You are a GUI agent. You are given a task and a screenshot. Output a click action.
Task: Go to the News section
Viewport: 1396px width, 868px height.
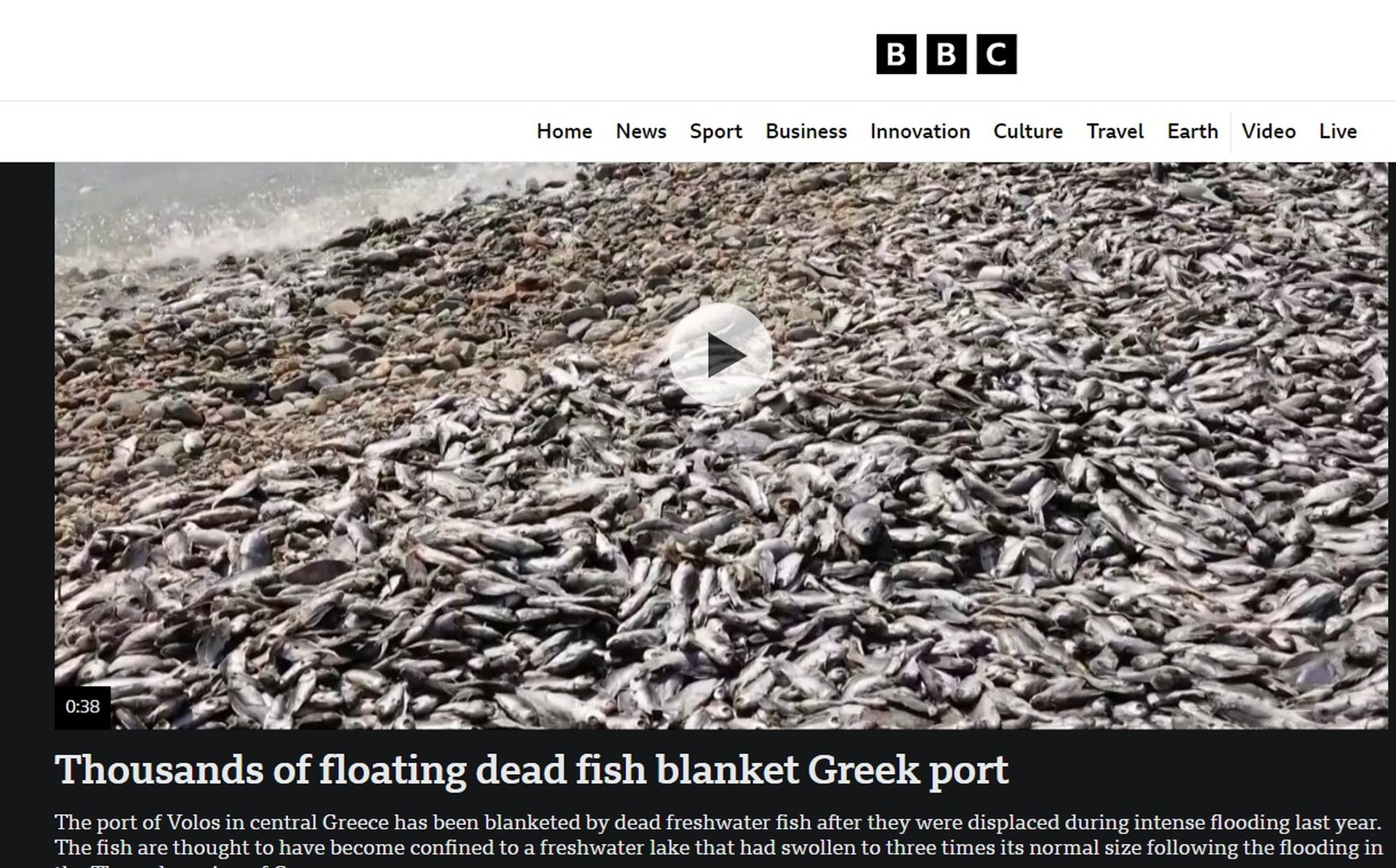click(x=641, y=132)
